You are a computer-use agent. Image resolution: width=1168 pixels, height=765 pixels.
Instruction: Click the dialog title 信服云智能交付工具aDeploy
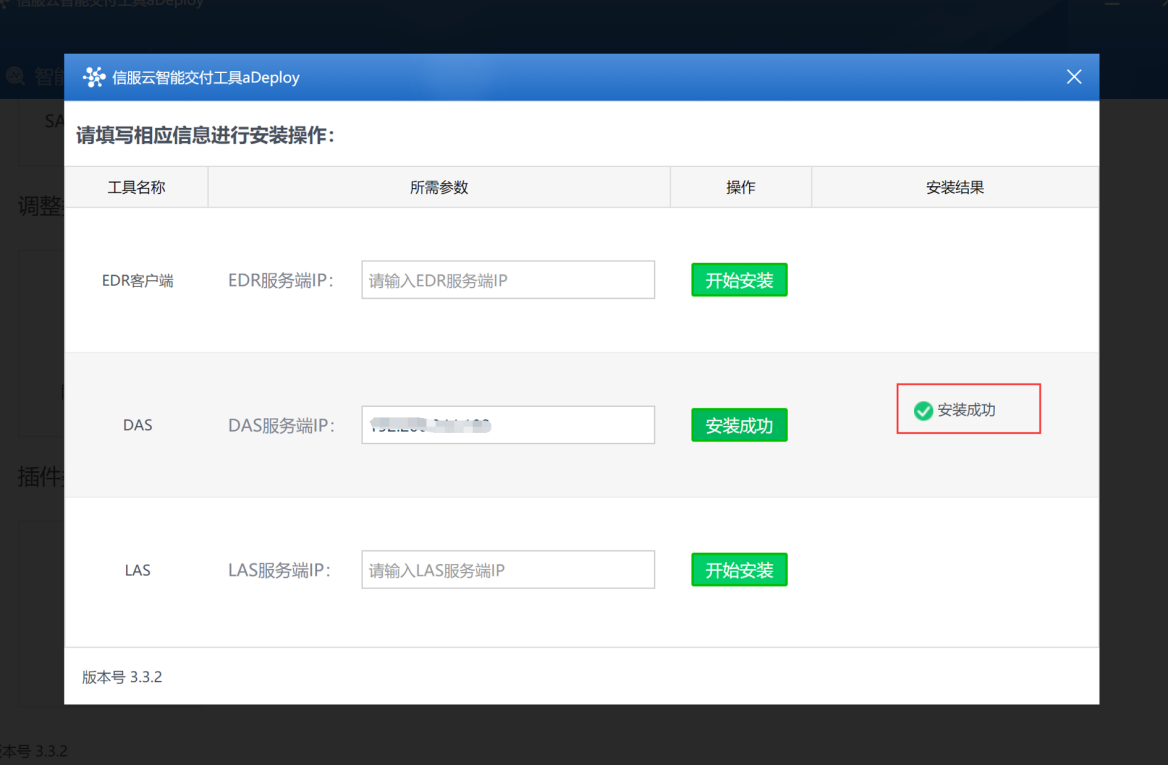[206, 77]
